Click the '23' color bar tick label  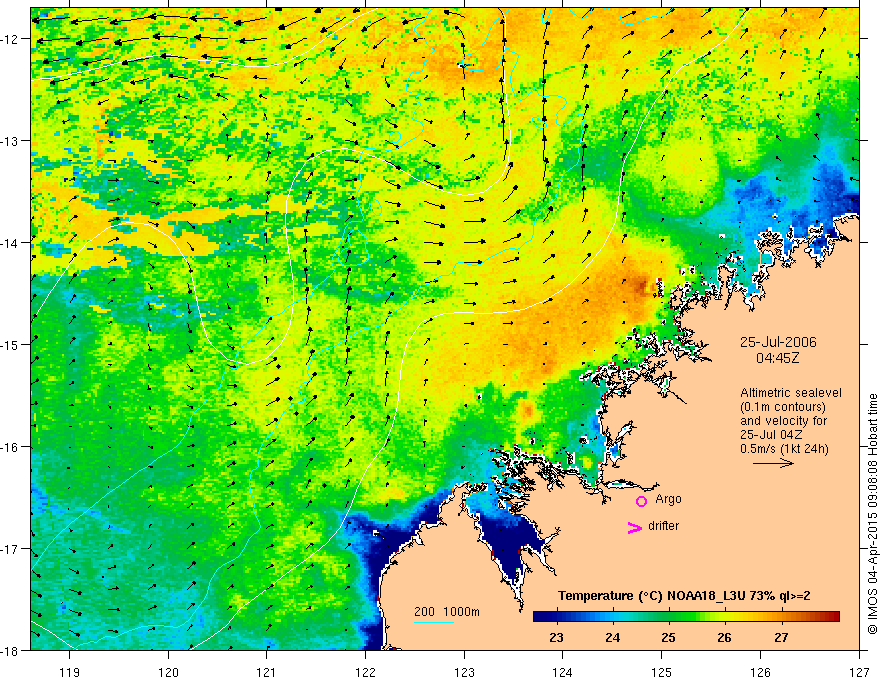tap(556, 638)
